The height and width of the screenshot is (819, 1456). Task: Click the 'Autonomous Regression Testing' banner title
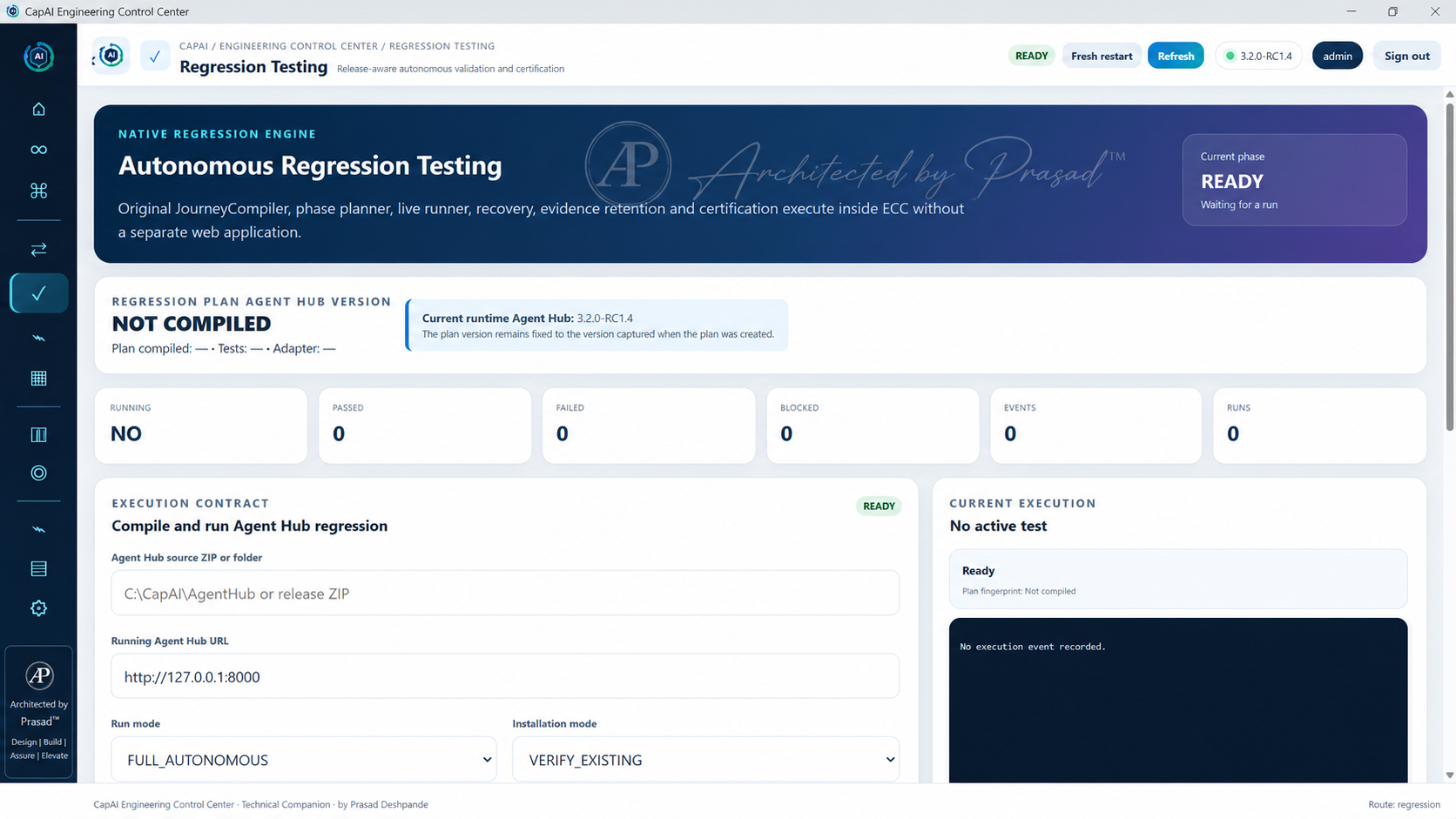pyautogui.click(x=310, y=165)
